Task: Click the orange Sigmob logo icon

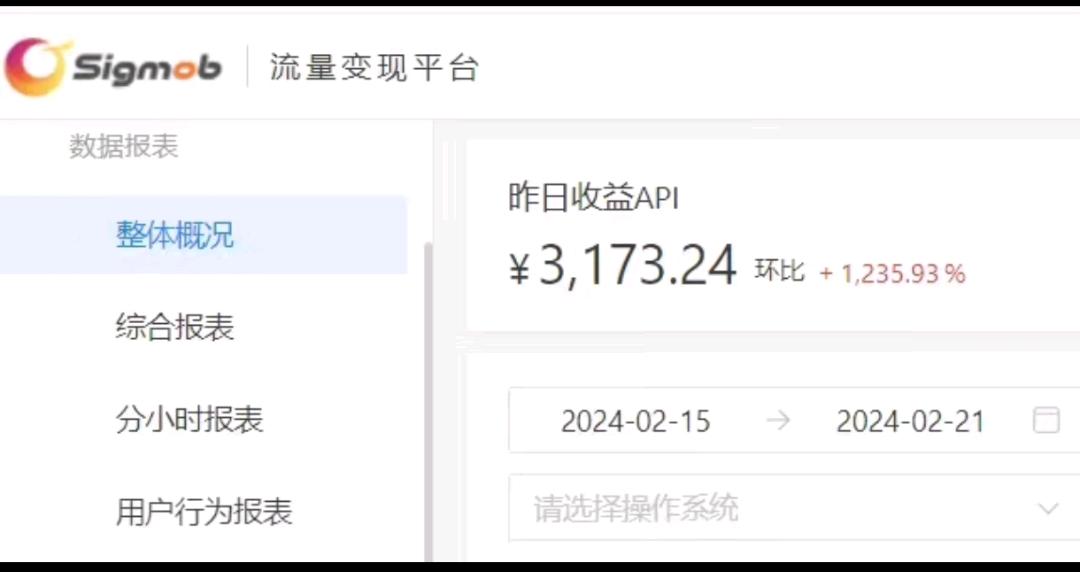Action: point(36,67)
